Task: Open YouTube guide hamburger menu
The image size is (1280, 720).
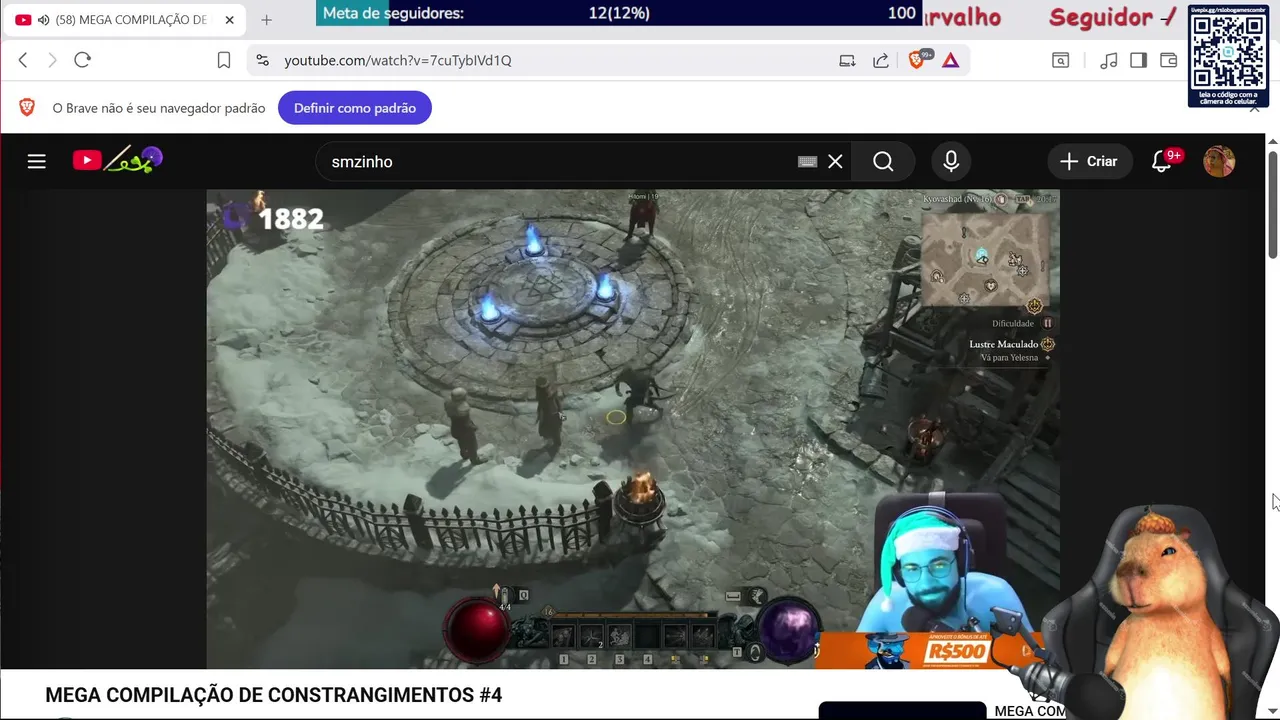Action: (37, 161)
